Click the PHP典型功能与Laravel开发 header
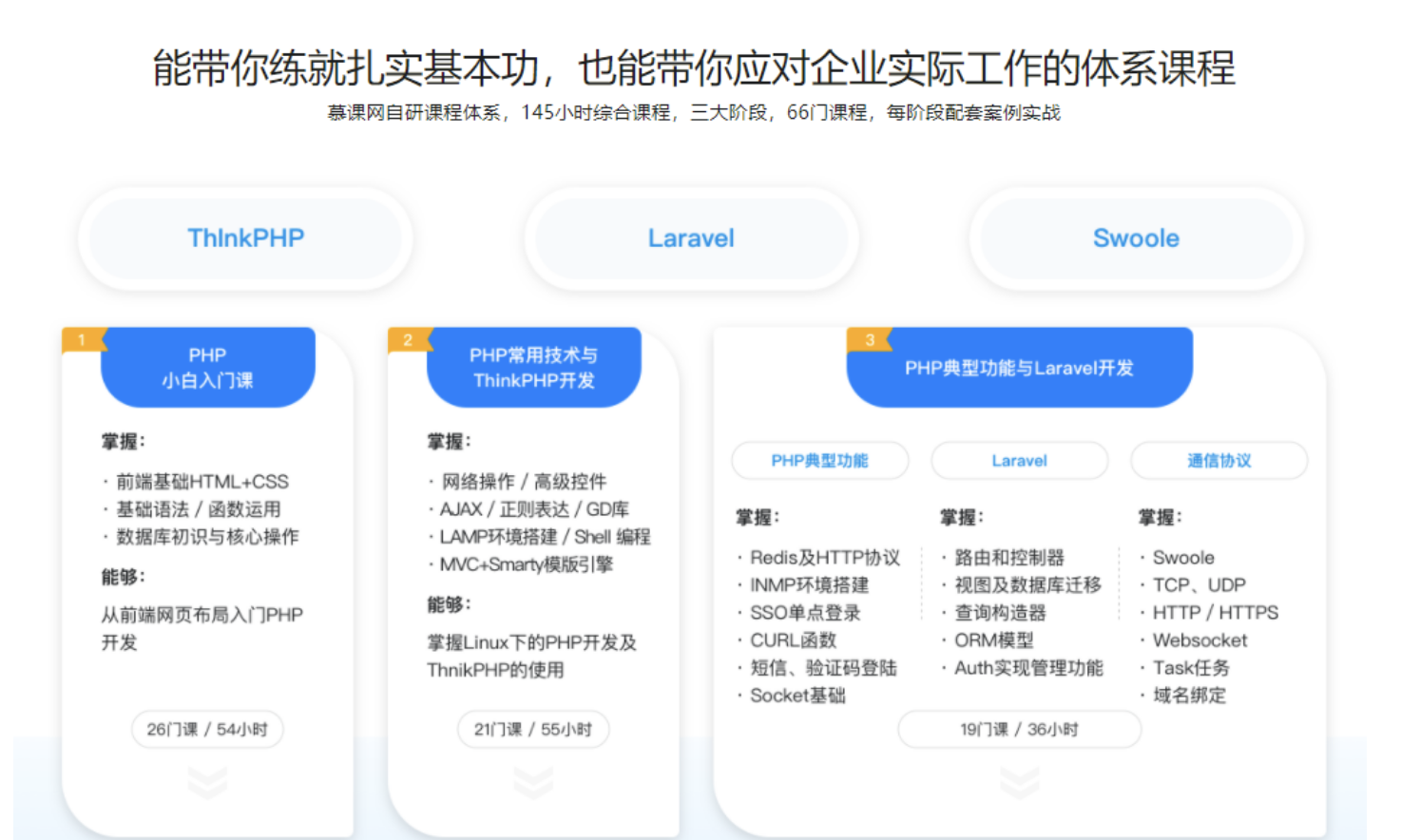 (x=1019, y=368)
